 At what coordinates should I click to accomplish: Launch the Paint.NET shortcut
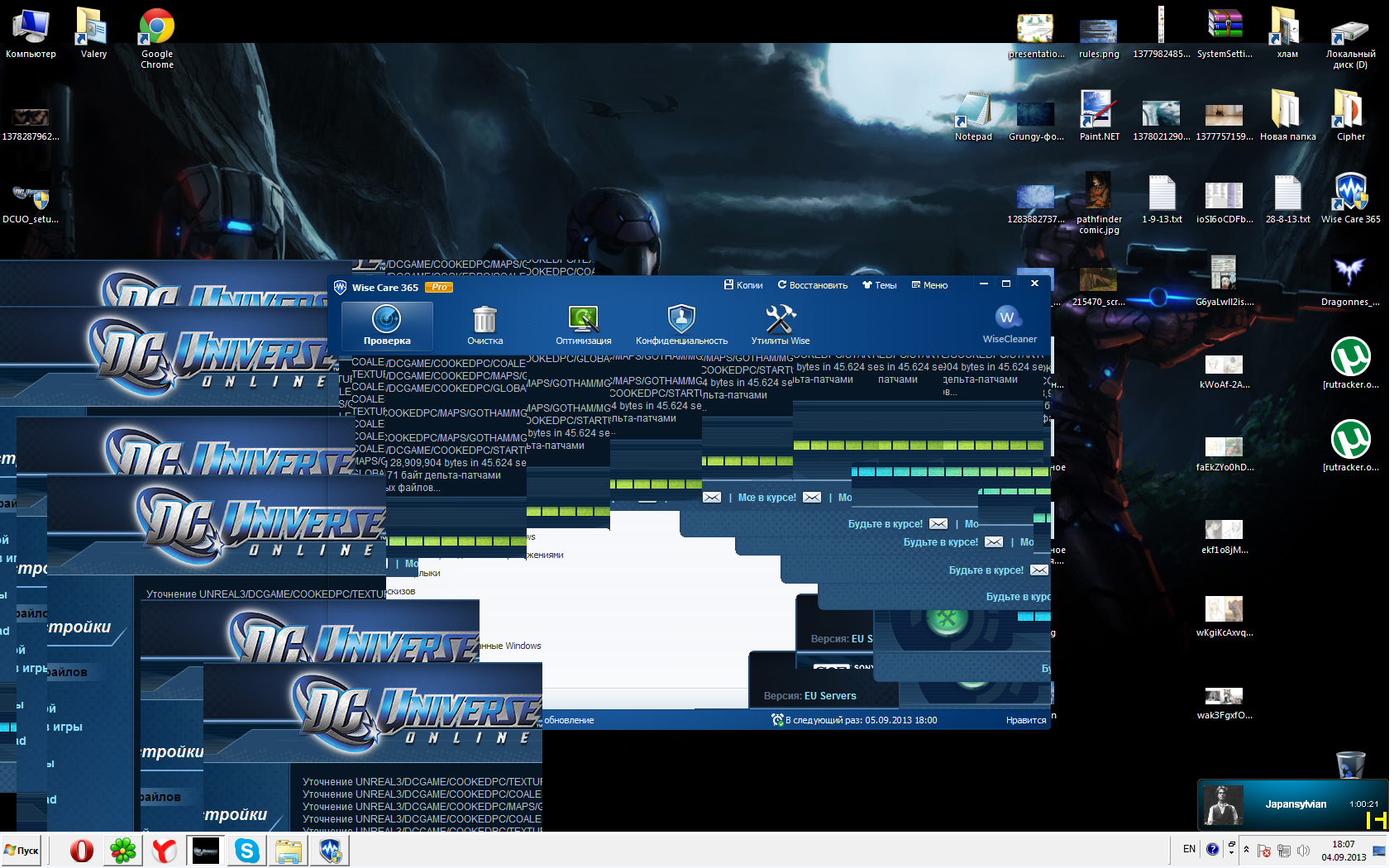click(1099, 117)
